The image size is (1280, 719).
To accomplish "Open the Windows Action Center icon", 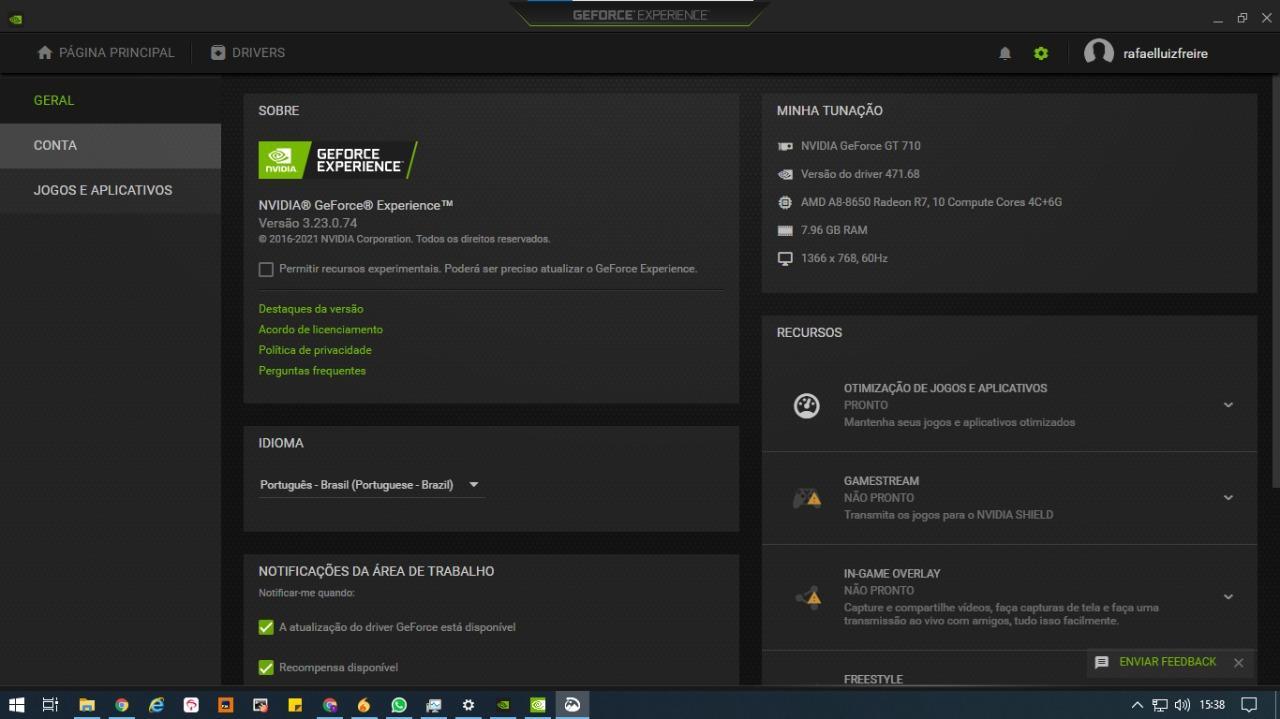I will [1248, 705].
